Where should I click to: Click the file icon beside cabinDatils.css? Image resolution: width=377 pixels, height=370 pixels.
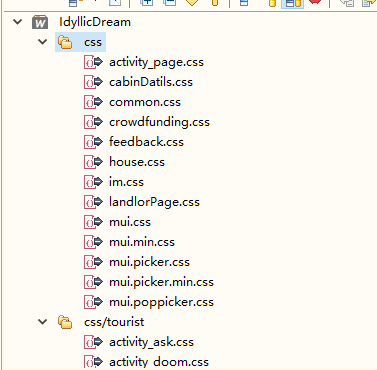(93, 82)
